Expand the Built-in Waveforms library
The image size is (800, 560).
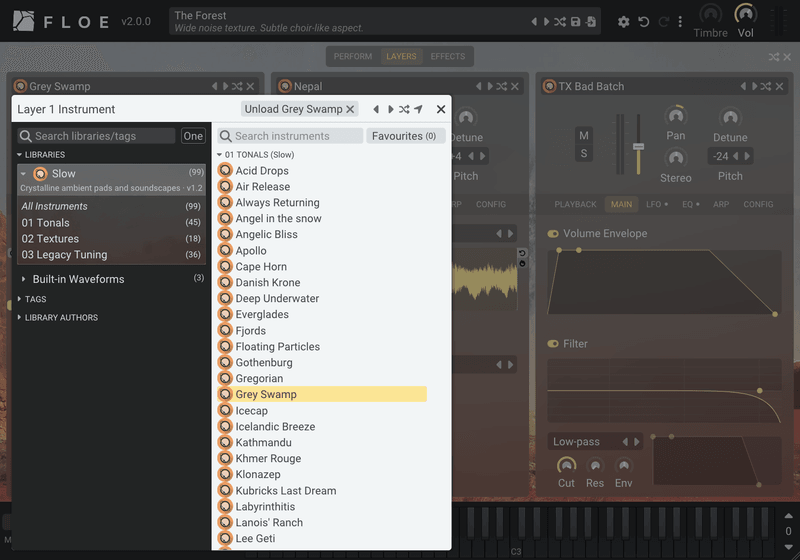23,279
